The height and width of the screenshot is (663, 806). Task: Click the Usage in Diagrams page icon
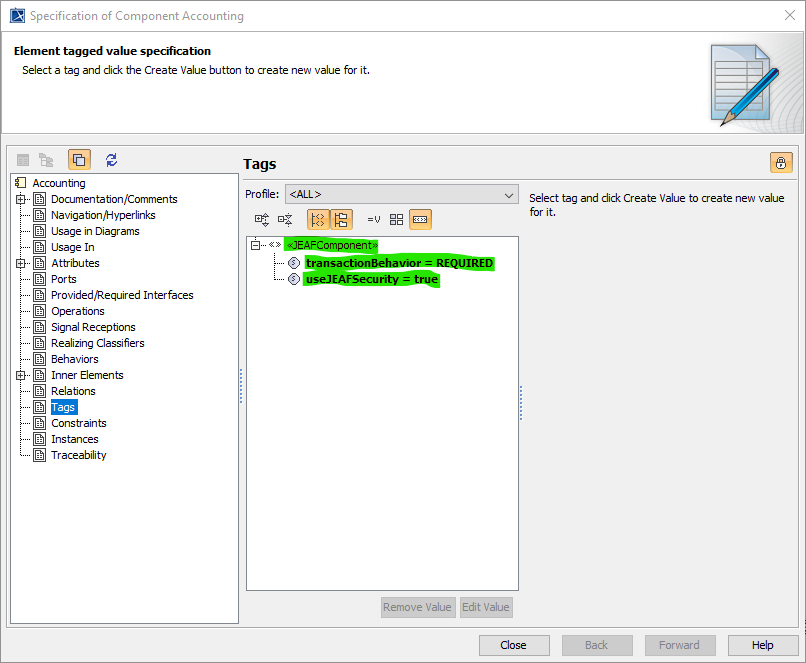point(40,231)
